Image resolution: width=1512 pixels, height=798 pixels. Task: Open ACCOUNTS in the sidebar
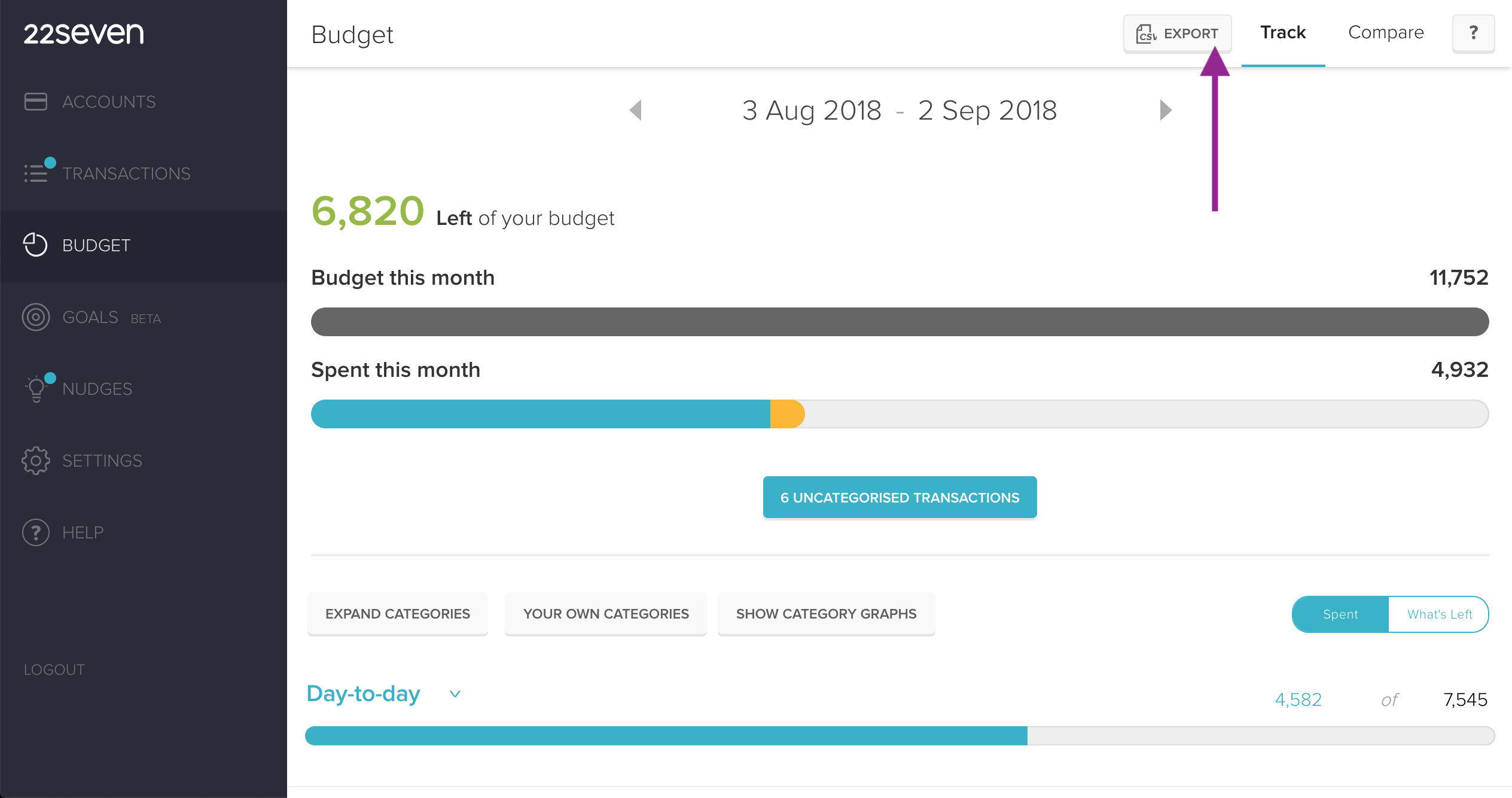click(144, 102)
